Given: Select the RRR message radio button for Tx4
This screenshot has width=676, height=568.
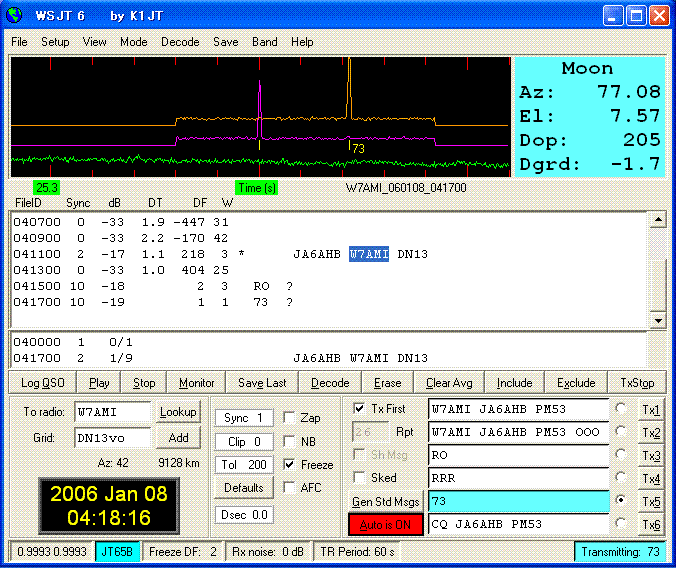Looking at the screenshot, I should click(622, 478).
